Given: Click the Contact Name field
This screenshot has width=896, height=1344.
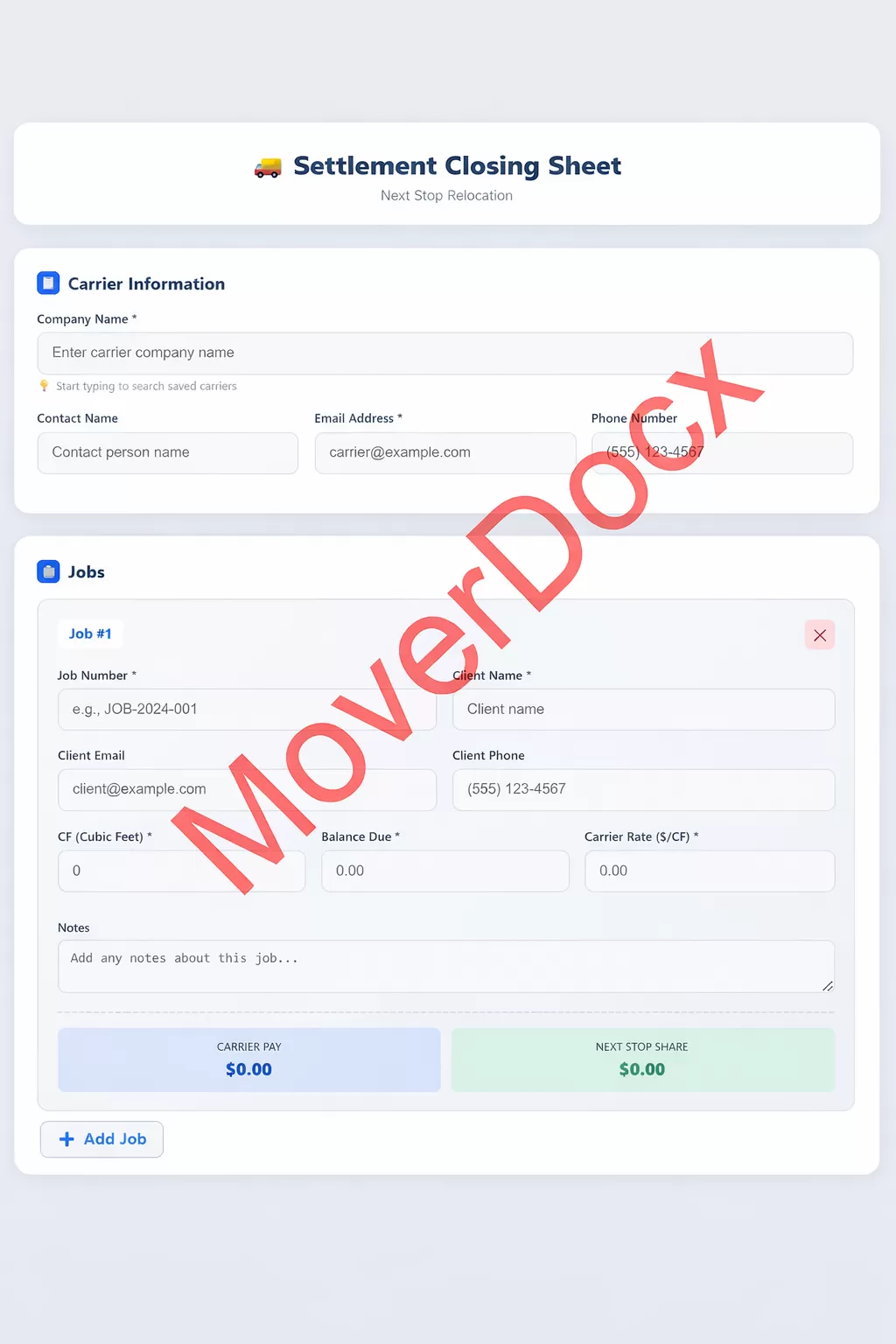Looking at the screenshot, I should point(167,453).
